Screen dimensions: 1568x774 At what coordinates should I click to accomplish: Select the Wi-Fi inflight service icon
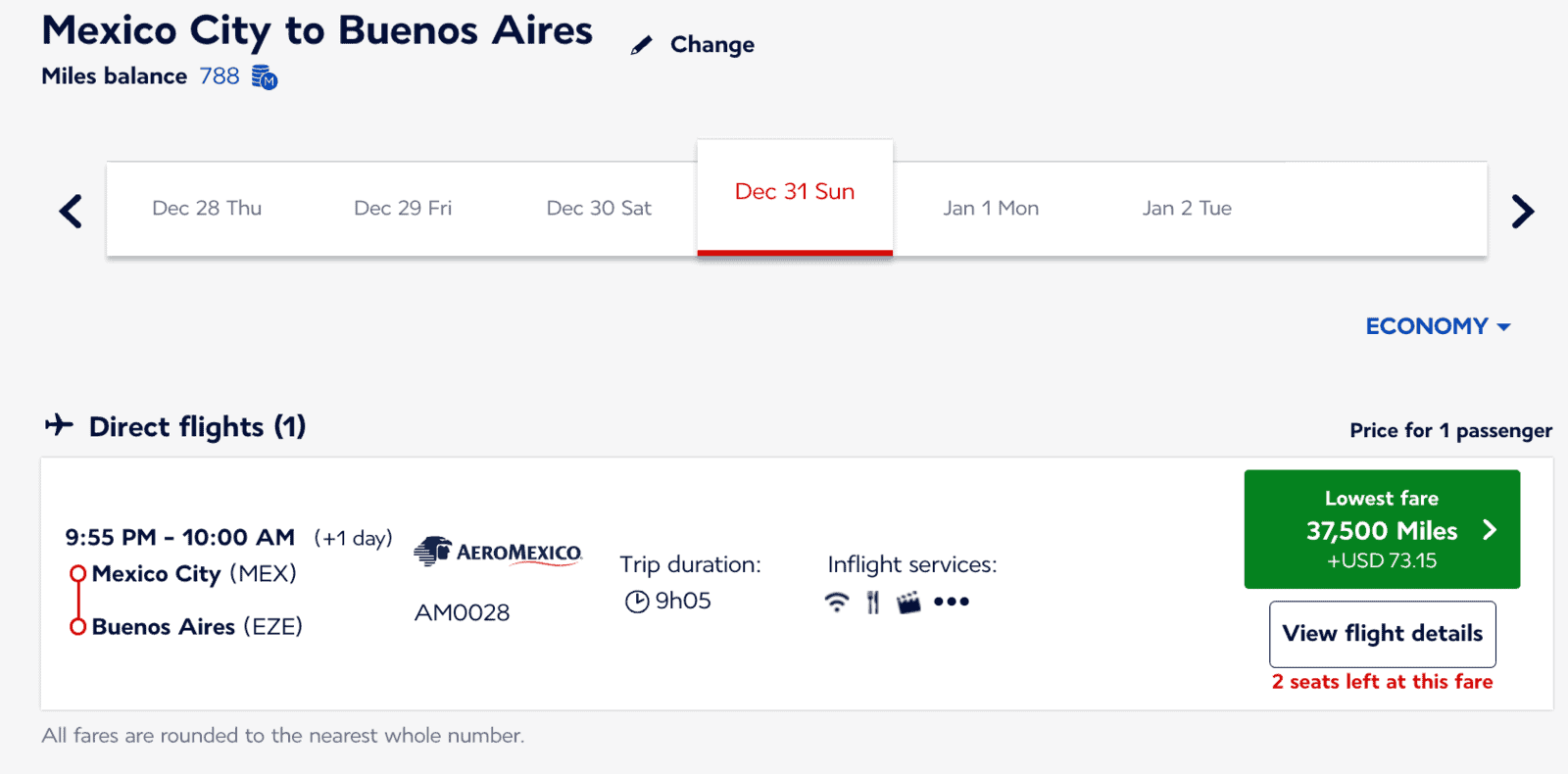coord(835,601)
